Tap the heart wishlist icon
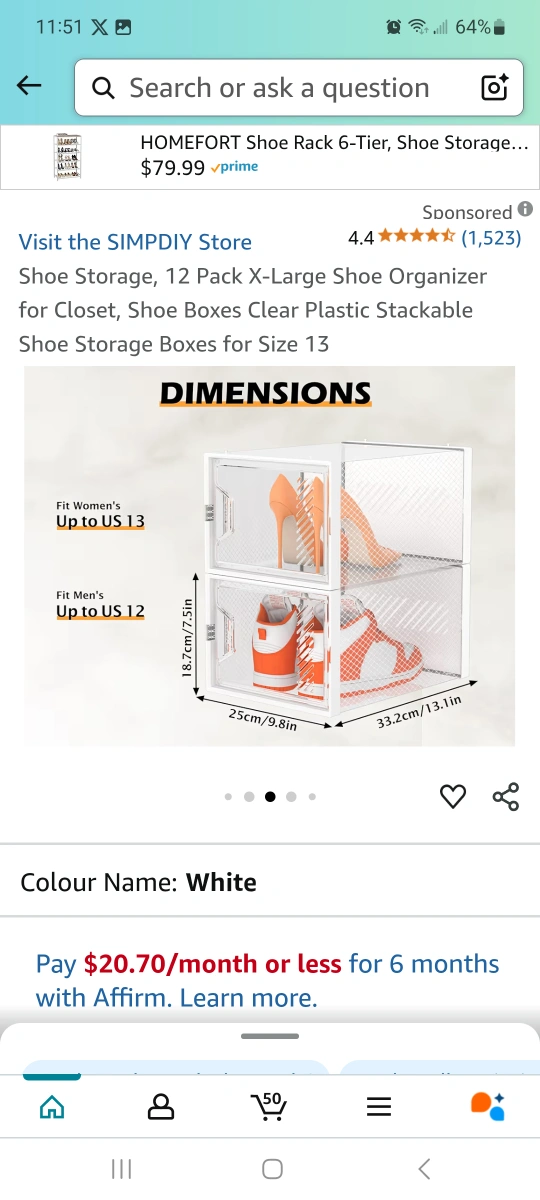The height and width of the screenshot is (1200, 540). [x=453, y=797]
